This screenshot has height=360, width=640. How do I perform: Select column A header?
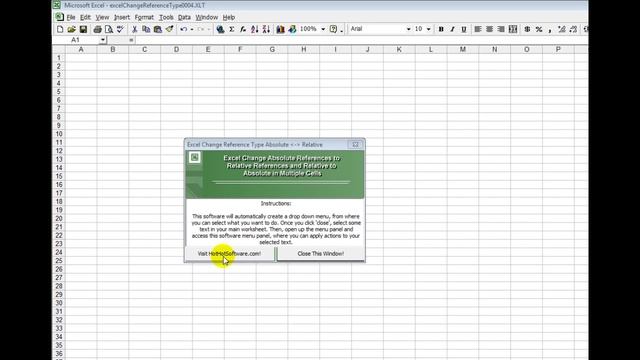(81, 49)
